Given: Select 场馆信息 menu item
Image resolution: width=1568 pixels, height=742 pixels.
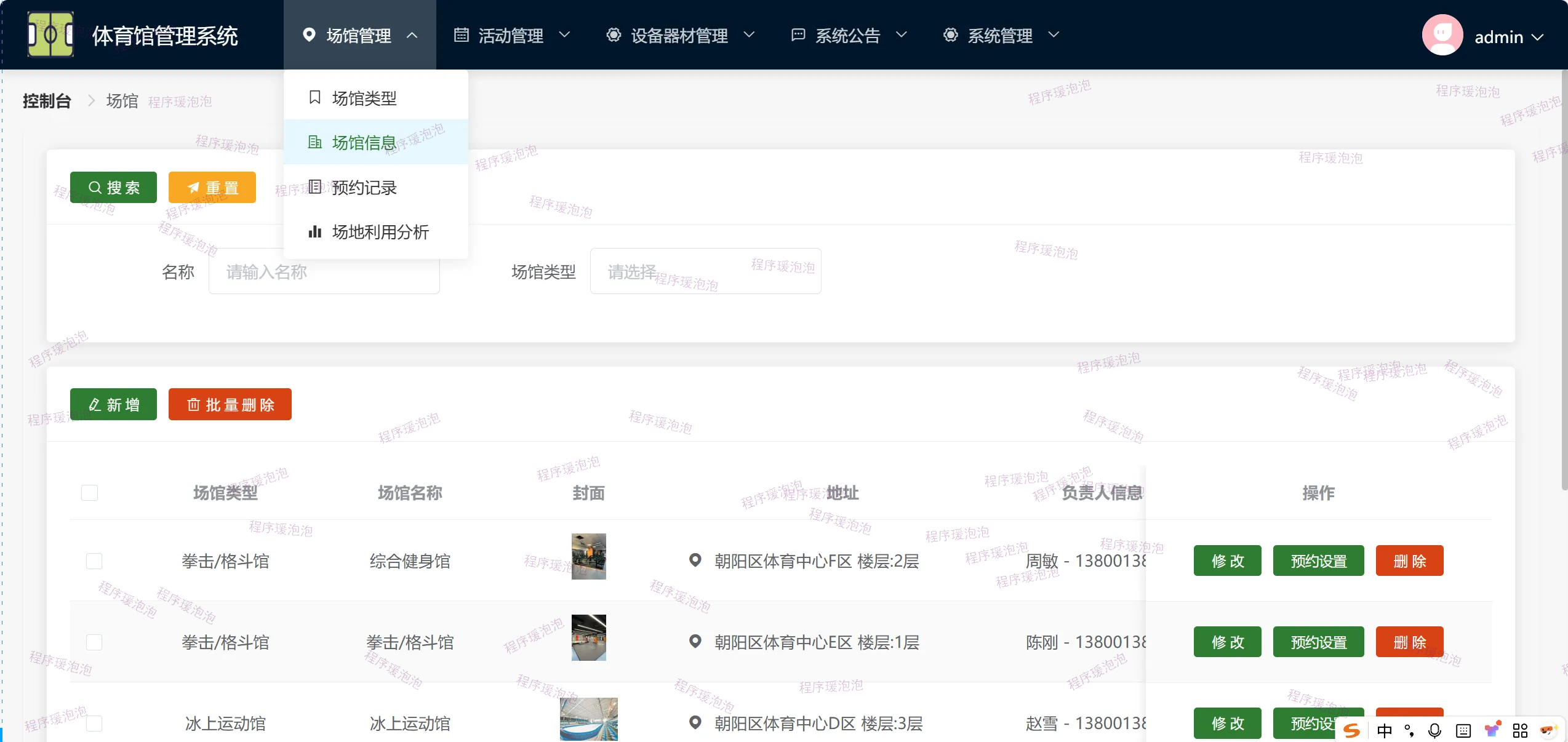Looking at the screenshot, I should click(364, 143).
